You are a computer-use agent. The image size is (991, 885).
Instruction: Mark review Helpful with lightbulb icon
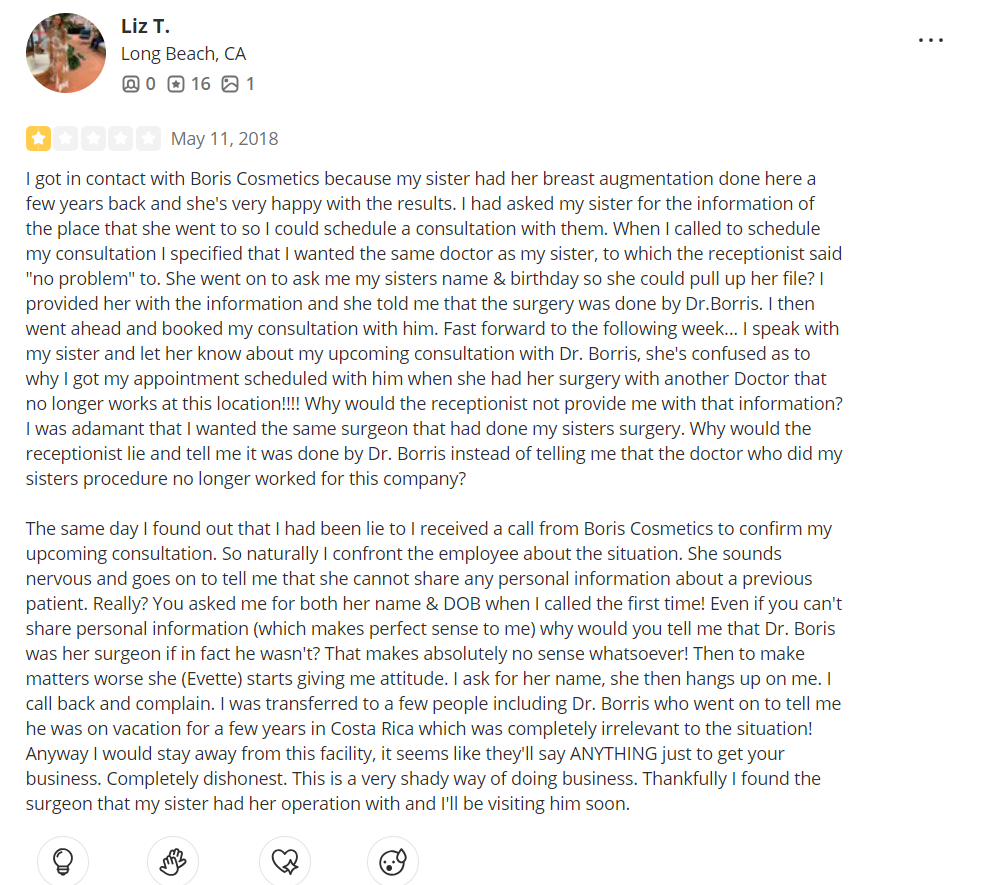click(x=63, y=861)
